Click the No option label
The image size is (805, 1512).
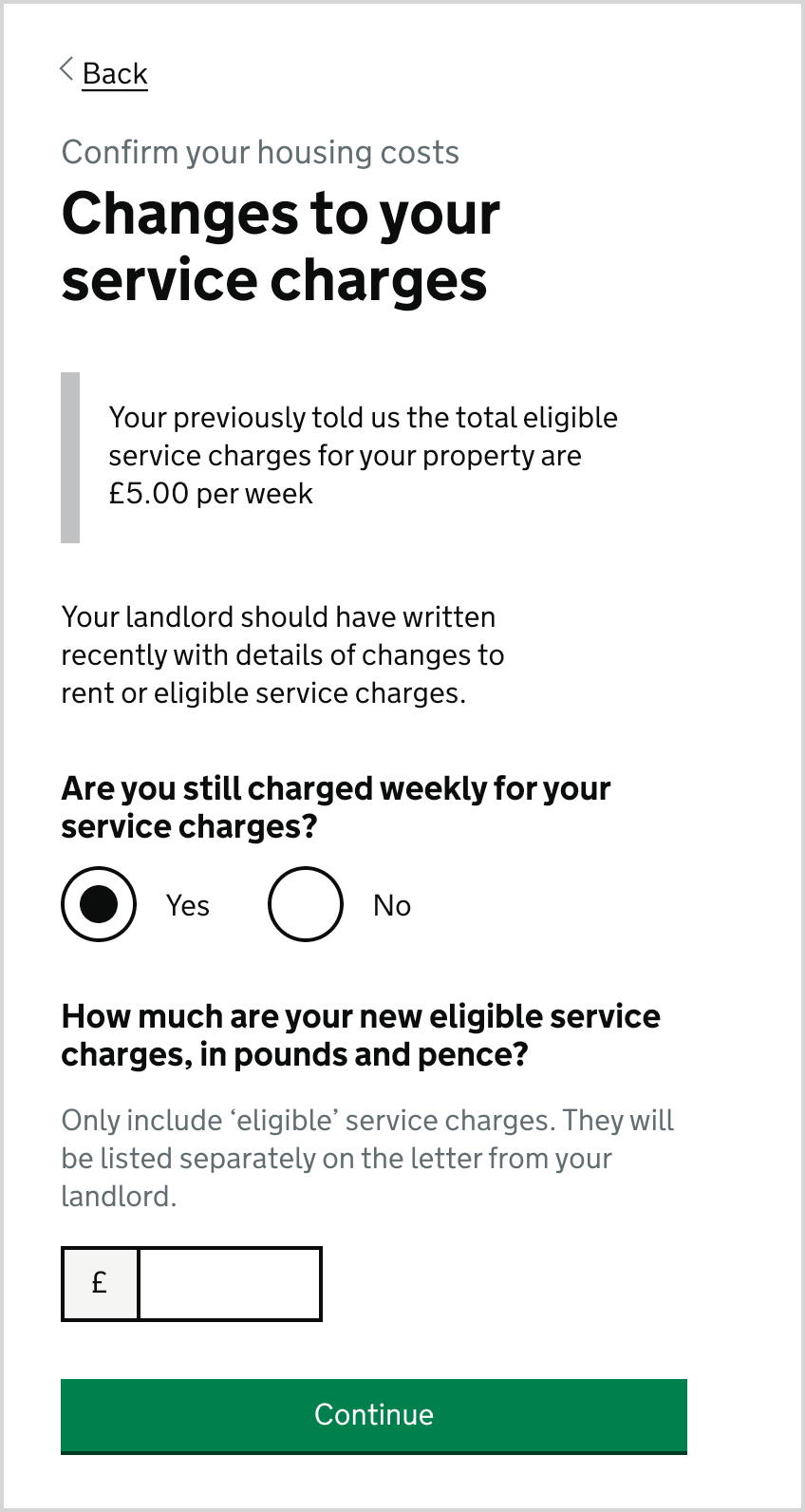392,905
